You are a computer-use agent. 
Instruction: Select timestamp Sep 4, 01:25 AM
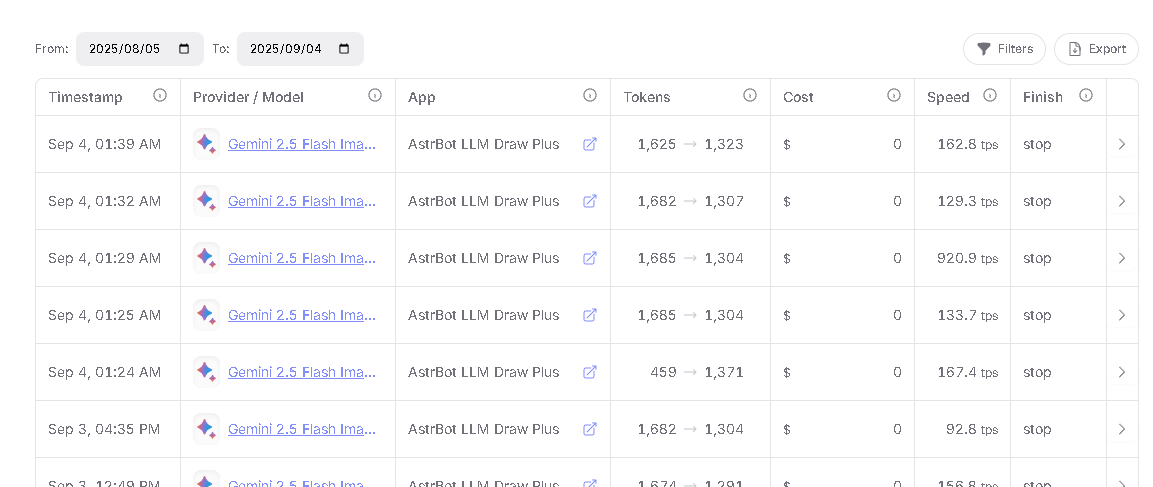pyautogui.click(x=104, y=315)
